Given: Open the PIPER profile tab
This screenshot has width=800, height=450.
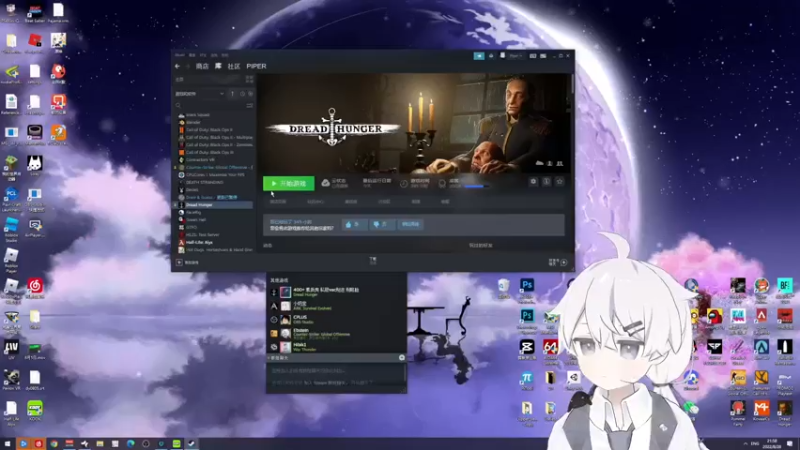Looking at the screenshot, I should pos(256,66).
